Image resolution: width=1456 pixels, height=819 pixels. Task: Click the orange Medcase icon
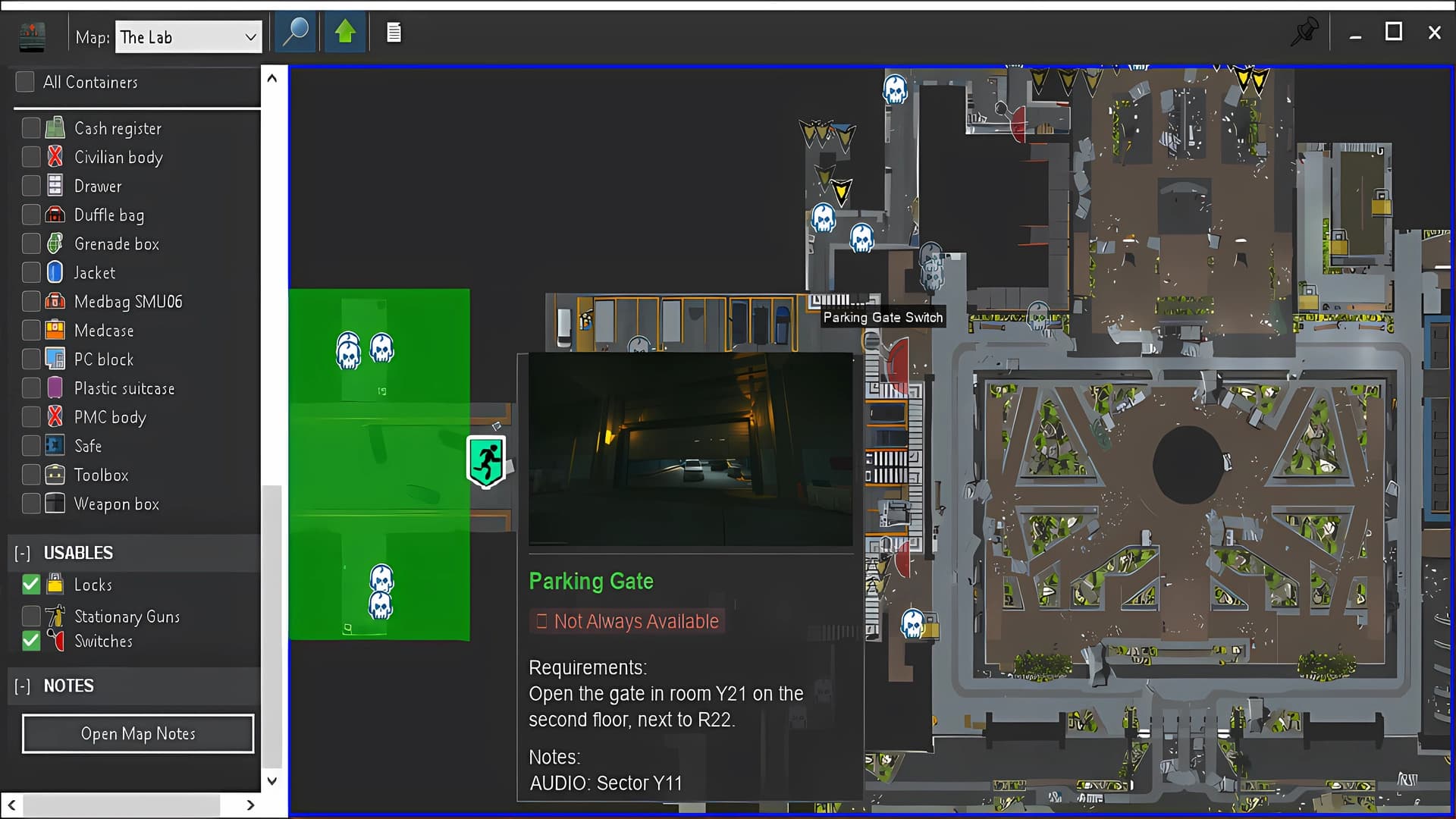(x=55, y=330)
